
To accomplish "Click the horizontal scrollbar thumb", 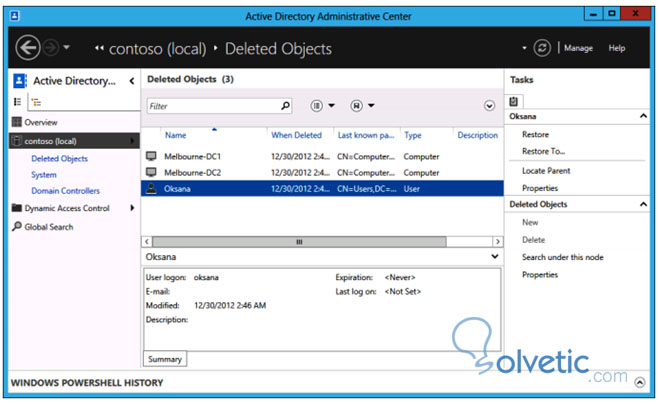I will tap(299, 241).
